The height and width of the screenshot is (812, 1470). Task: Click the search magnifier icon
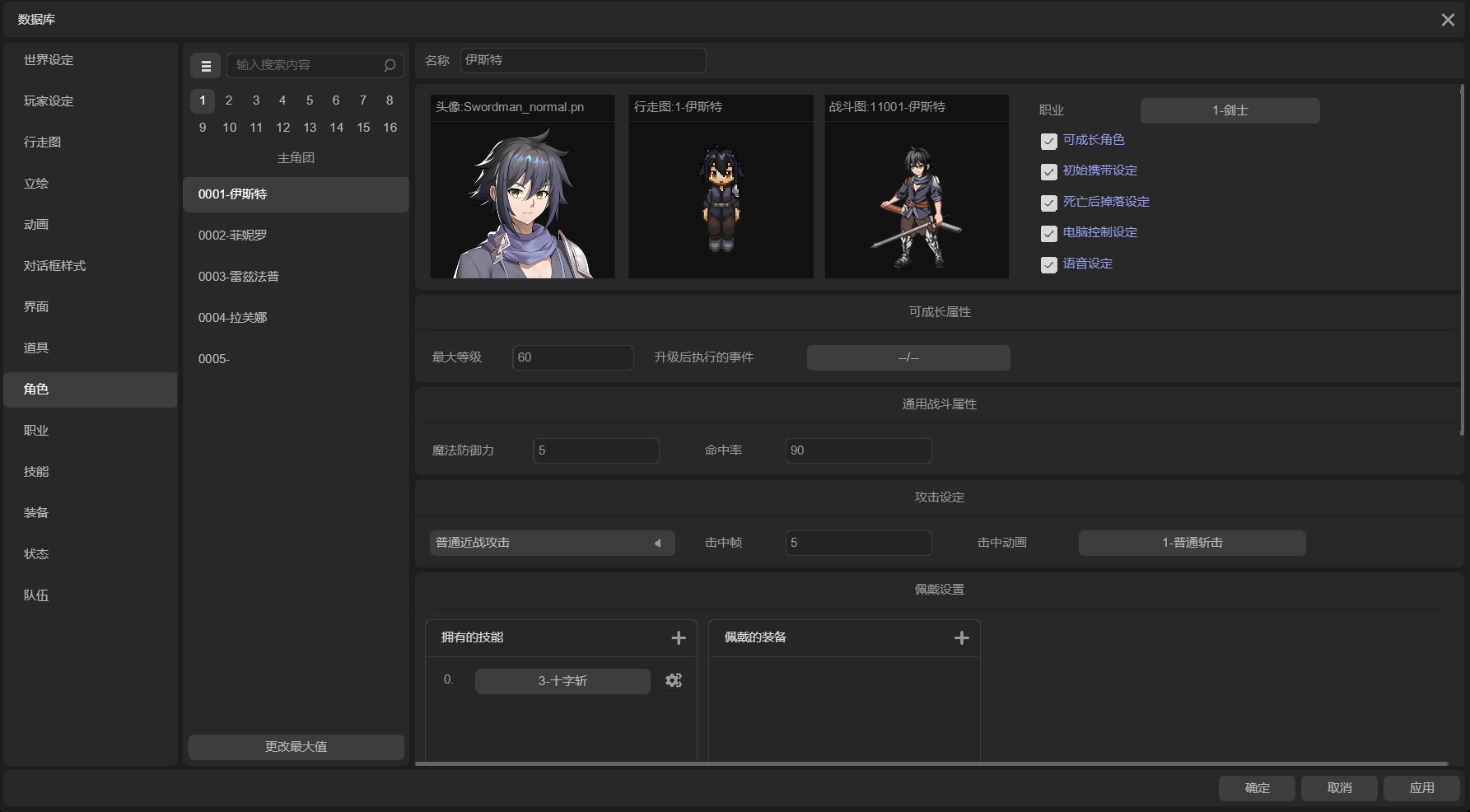(390, 65)
